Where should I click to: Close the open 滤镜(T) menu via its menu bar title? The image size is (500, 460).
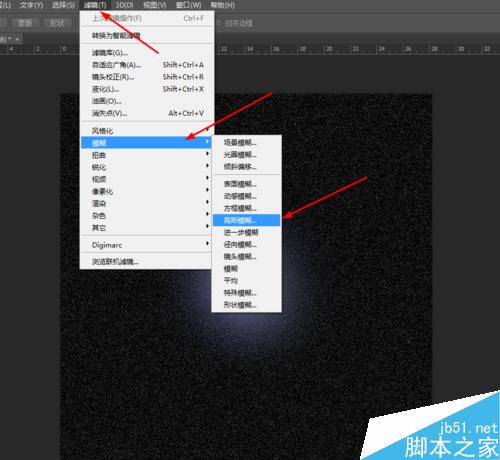tap(95, 5)
